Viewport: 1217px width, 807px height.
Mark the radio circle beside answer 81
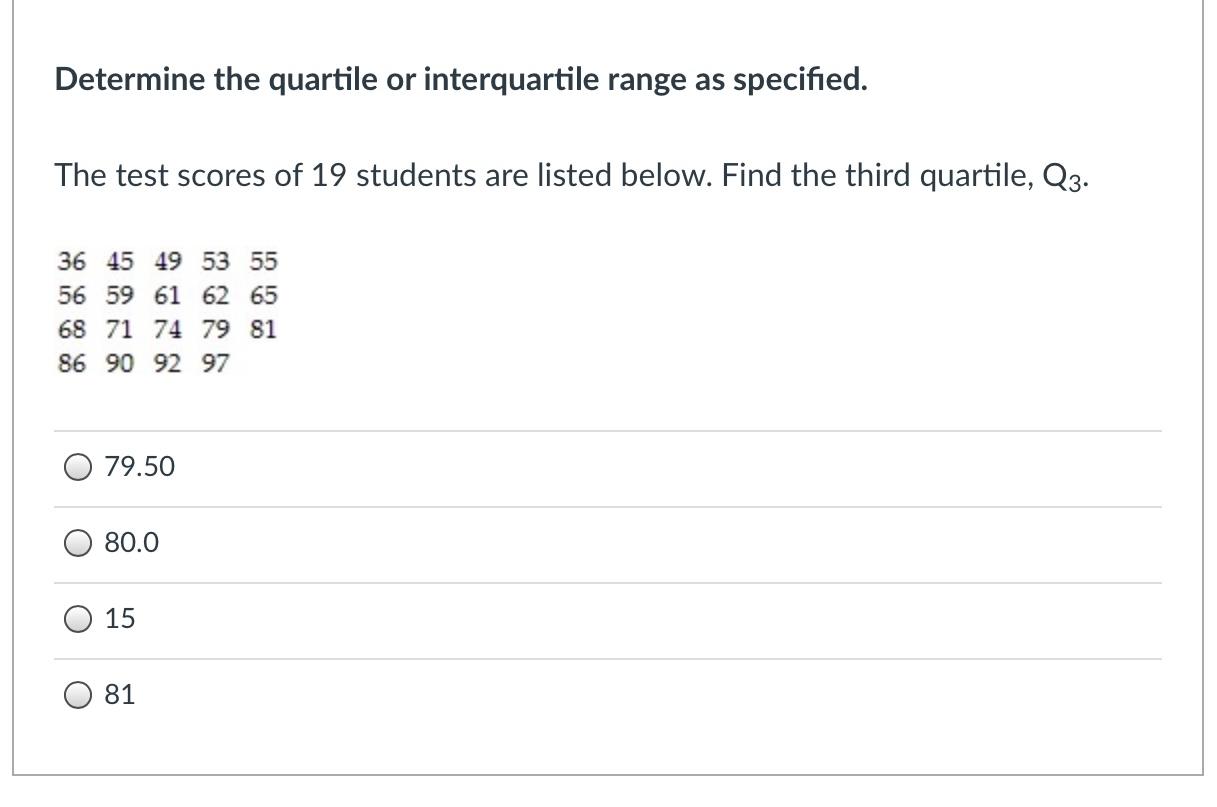(x=78, y=695)
